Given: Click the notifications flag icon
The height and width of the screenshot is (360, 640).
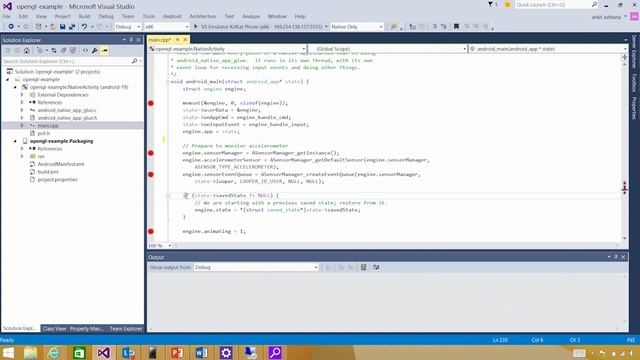Looking at the screenshot, I should [491, 4].
